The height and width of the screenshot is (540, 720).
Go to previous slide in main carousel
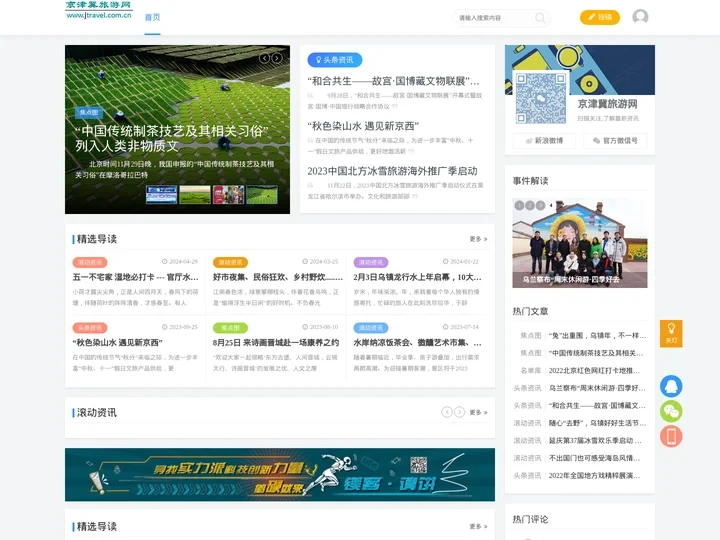(264, 58)
